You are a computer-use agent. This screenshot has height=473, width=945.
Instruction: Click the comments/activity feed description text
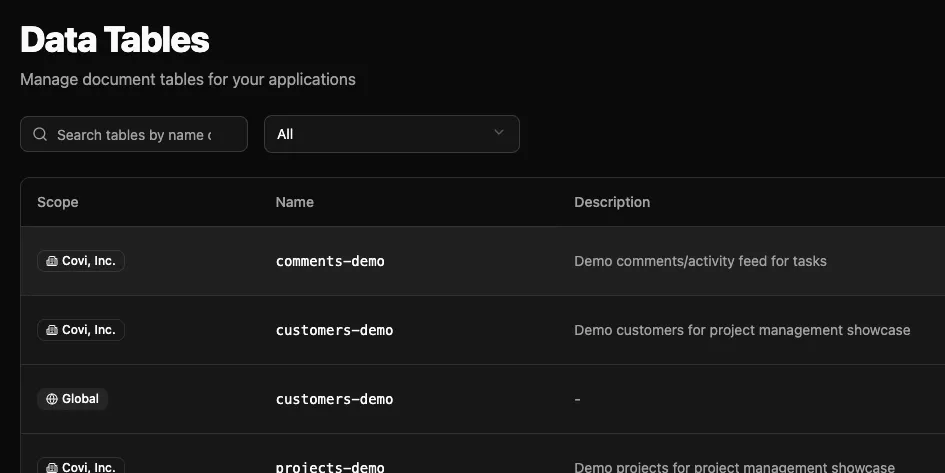click(x=700, y=261)
